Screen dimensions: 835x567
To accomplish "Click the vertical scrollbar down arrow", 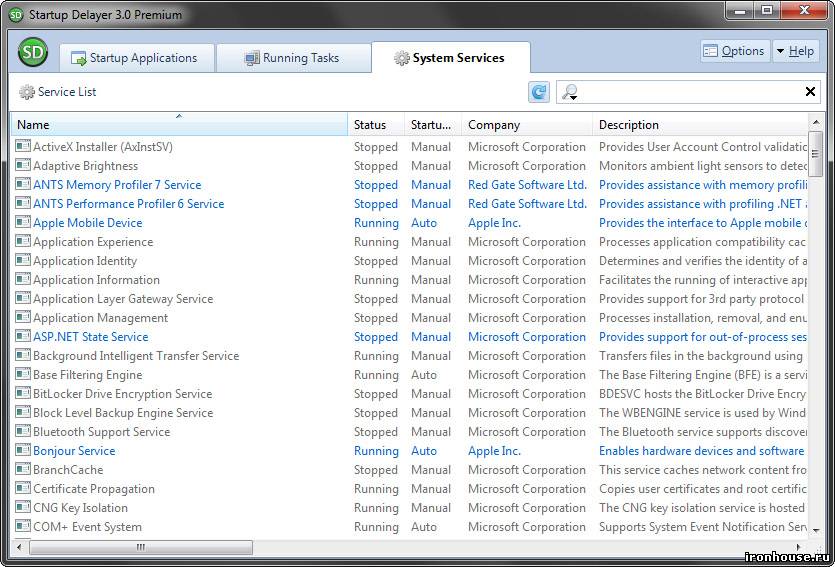I will [816, 530].
